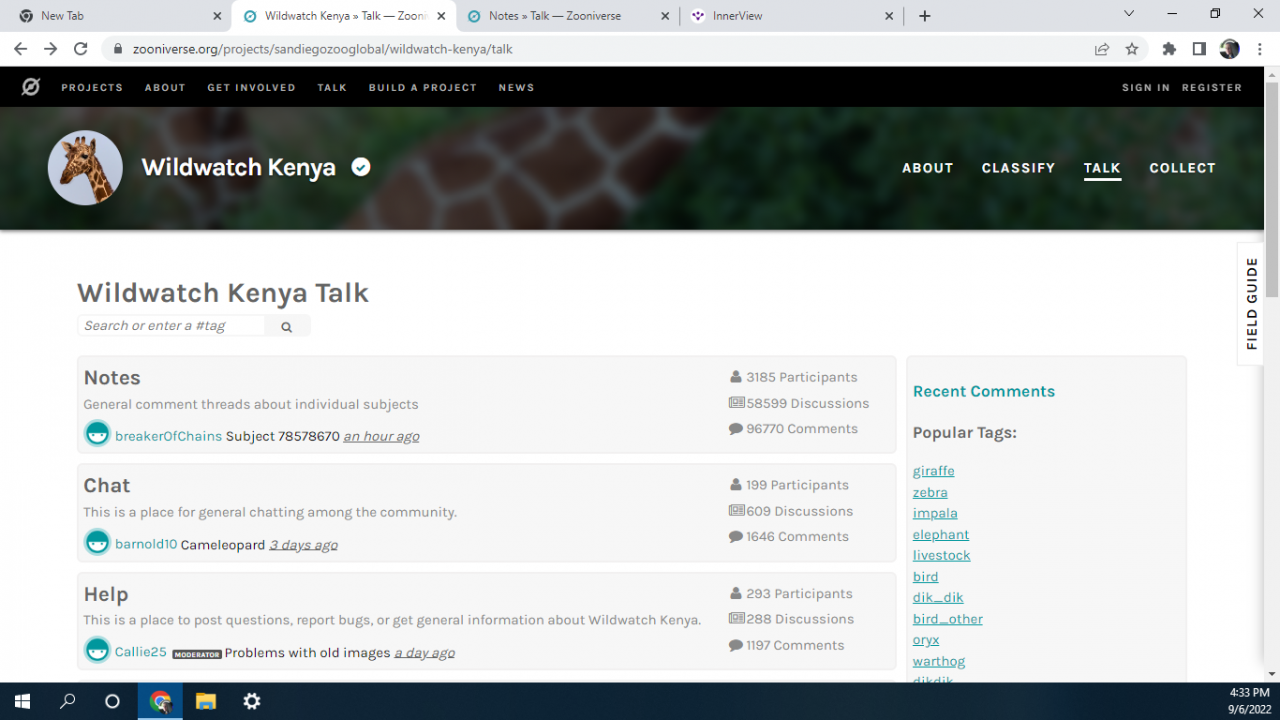
Task: Open the browser extensions puzzle icon
Action: (x=1169, y=49)
